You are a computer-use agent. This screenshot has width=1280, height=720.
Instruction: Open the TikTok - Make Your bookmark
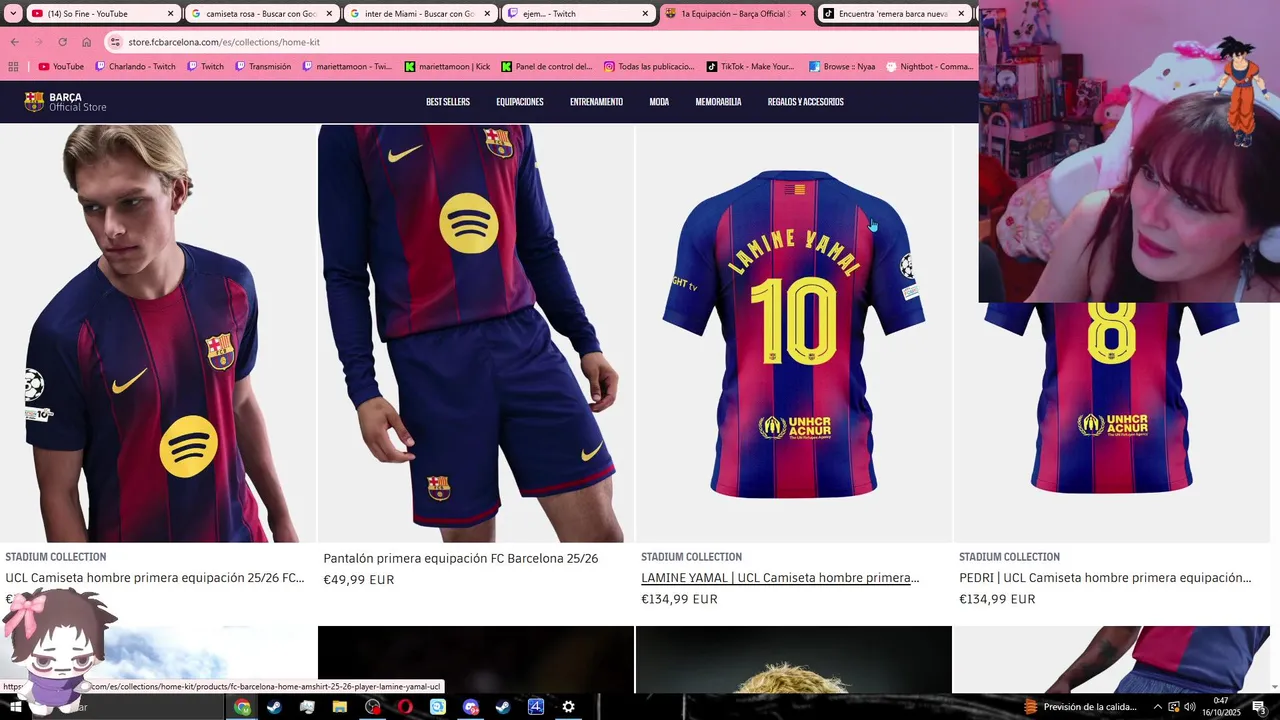click(750, 67)
